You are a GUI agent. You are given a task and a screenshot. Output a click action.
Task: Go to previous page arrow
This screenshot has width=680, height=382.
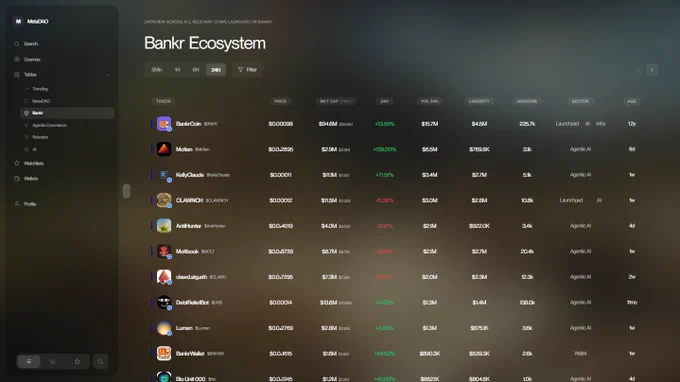click(638, 70)
